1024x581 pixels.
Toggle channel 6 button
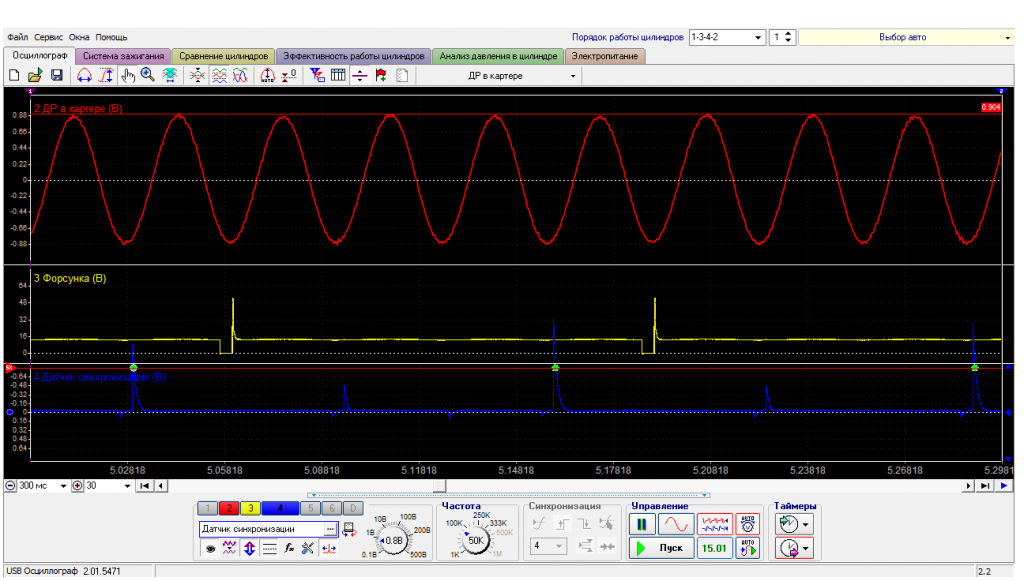(332, 508)
